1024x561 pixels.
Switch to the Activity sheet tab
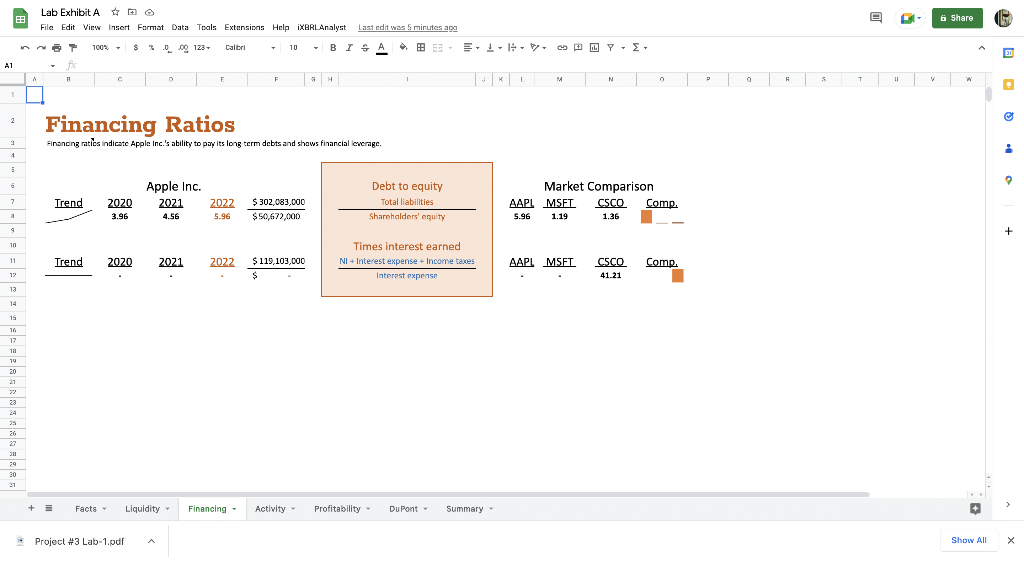[275, 509]
